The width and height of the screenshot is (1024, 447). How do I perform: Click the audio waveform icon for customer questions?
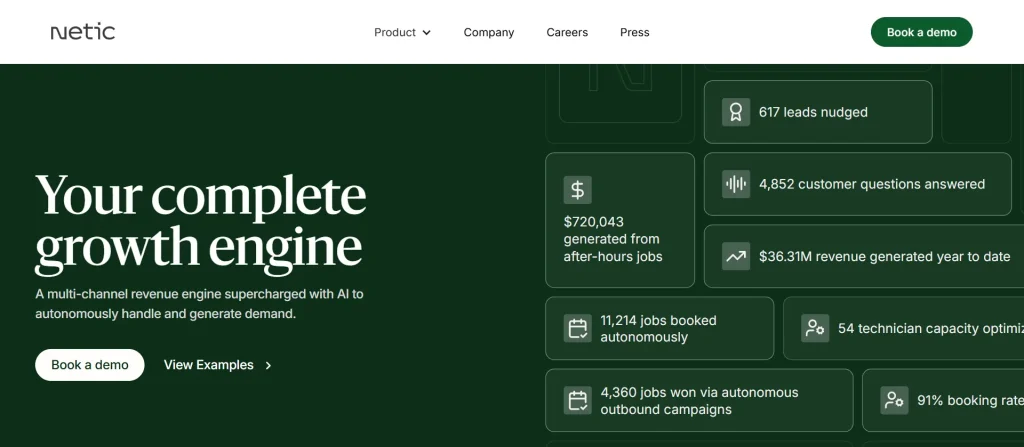tap(736, 184)
